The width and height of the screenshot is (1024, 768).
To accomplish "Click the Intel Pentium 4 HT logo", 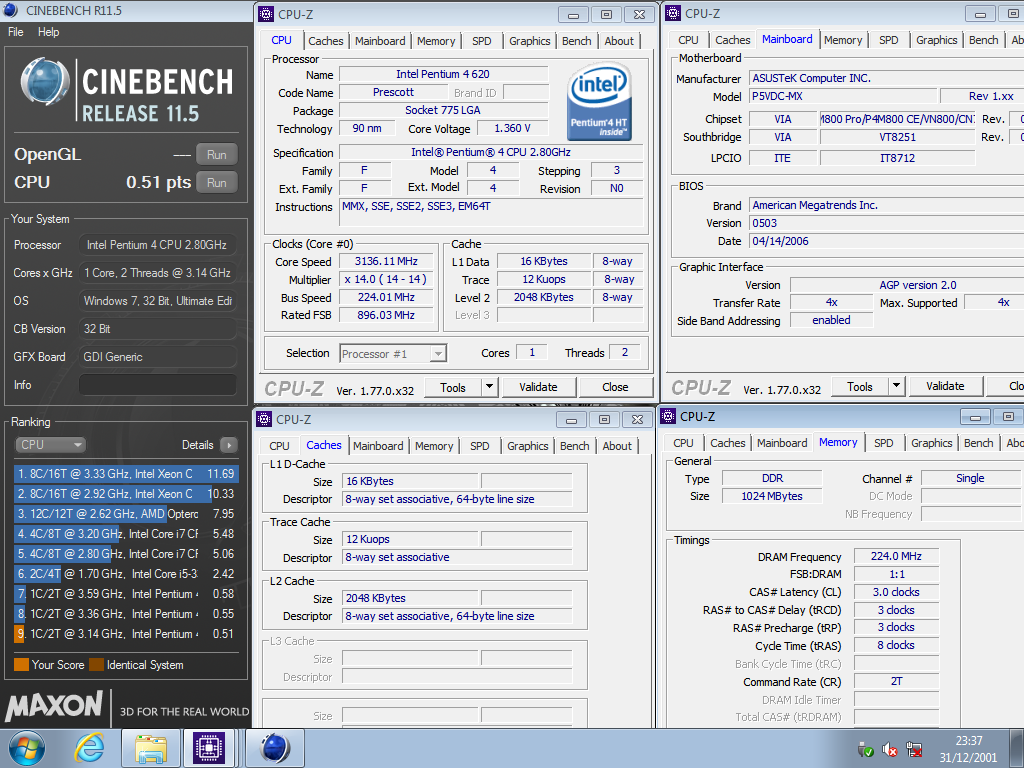I will pos(599,102).
